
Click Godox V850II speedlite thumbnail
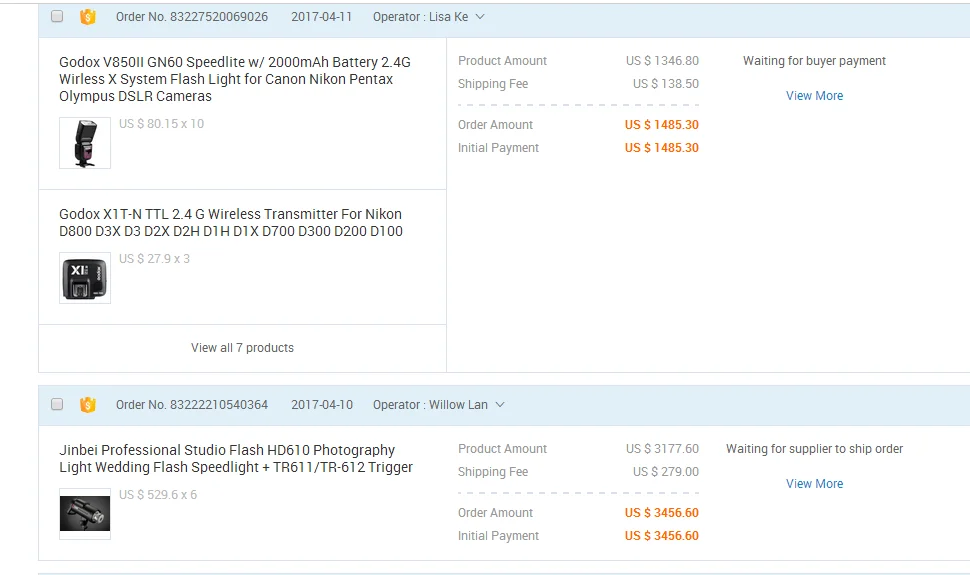85,143
